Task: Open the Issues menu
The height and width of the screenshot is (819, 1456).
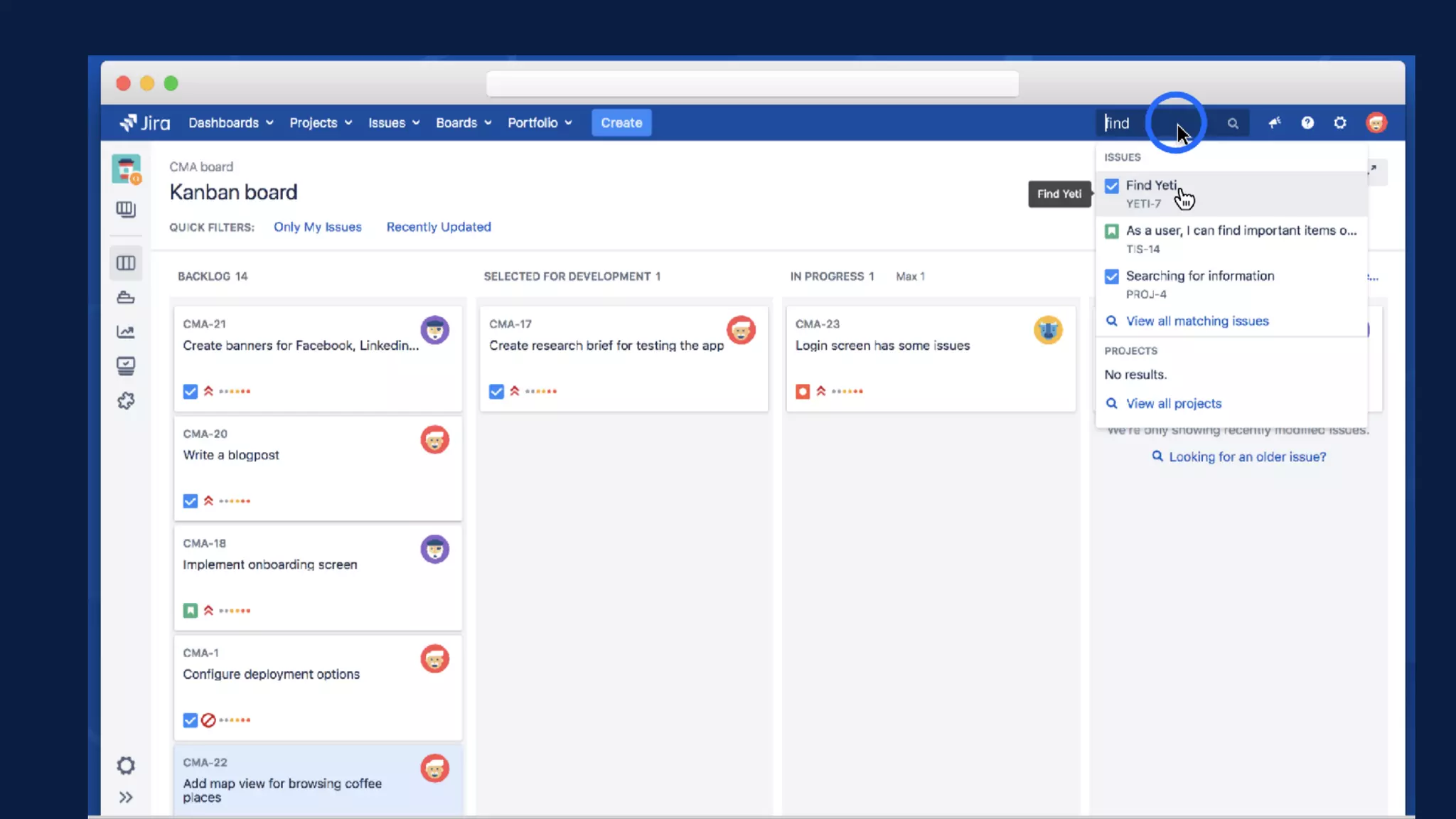Action: pos(394,123)
